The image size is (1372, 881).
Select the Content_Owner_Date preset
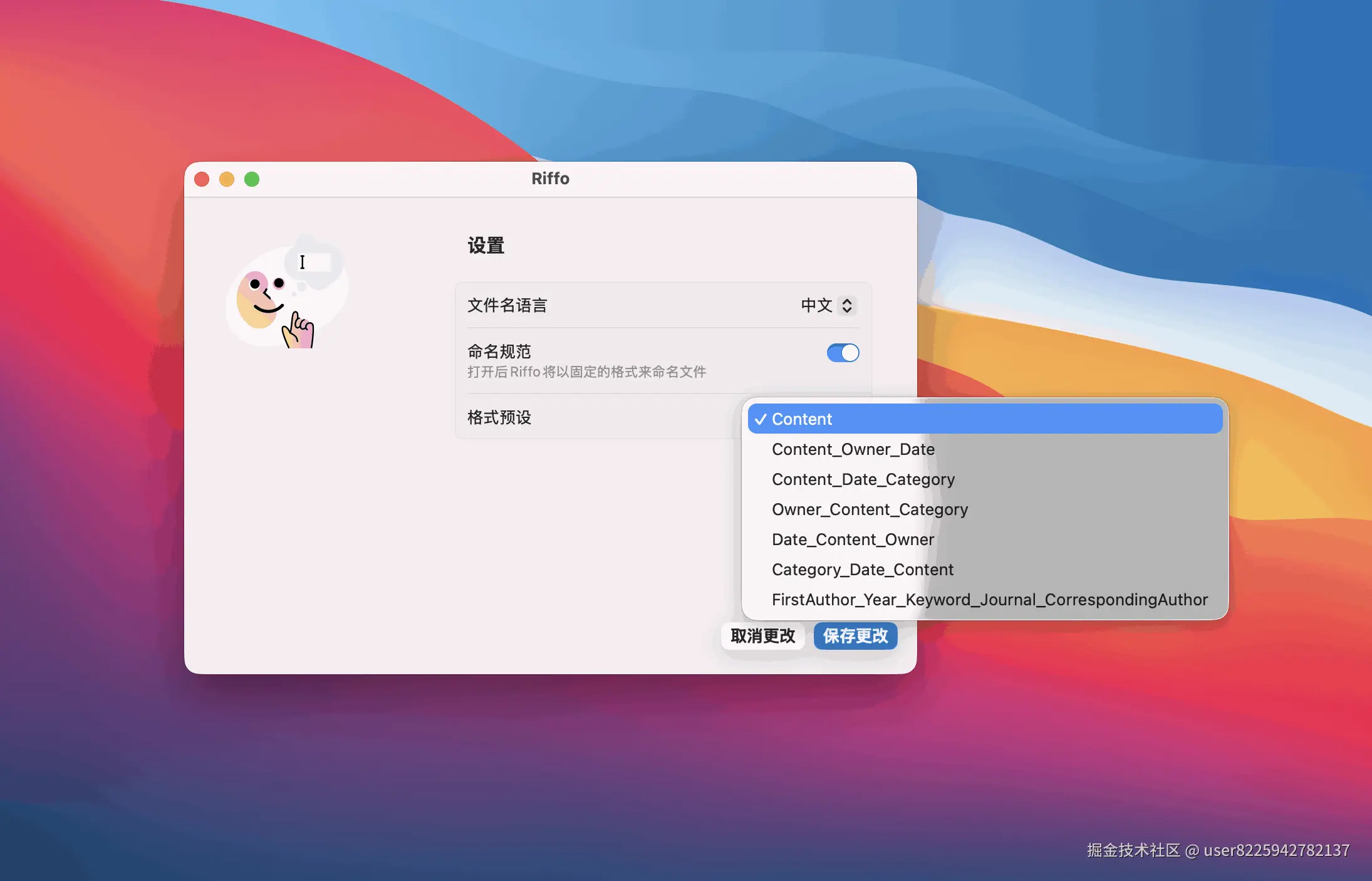point(853,449)
